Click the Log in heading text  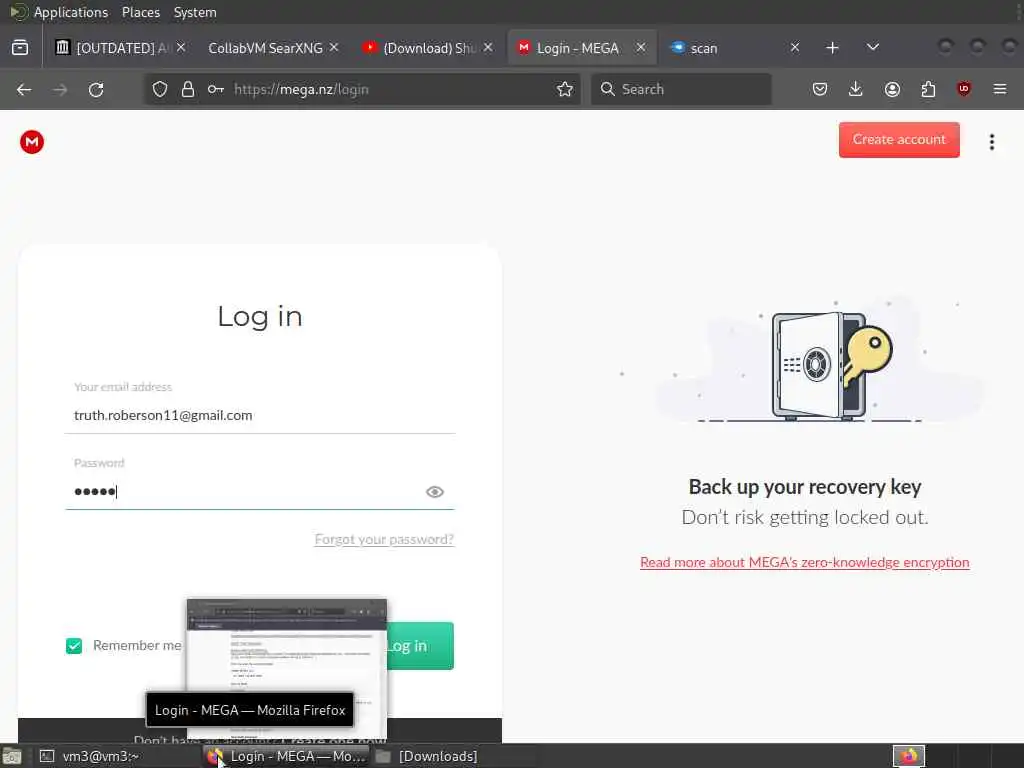point(260,317)
